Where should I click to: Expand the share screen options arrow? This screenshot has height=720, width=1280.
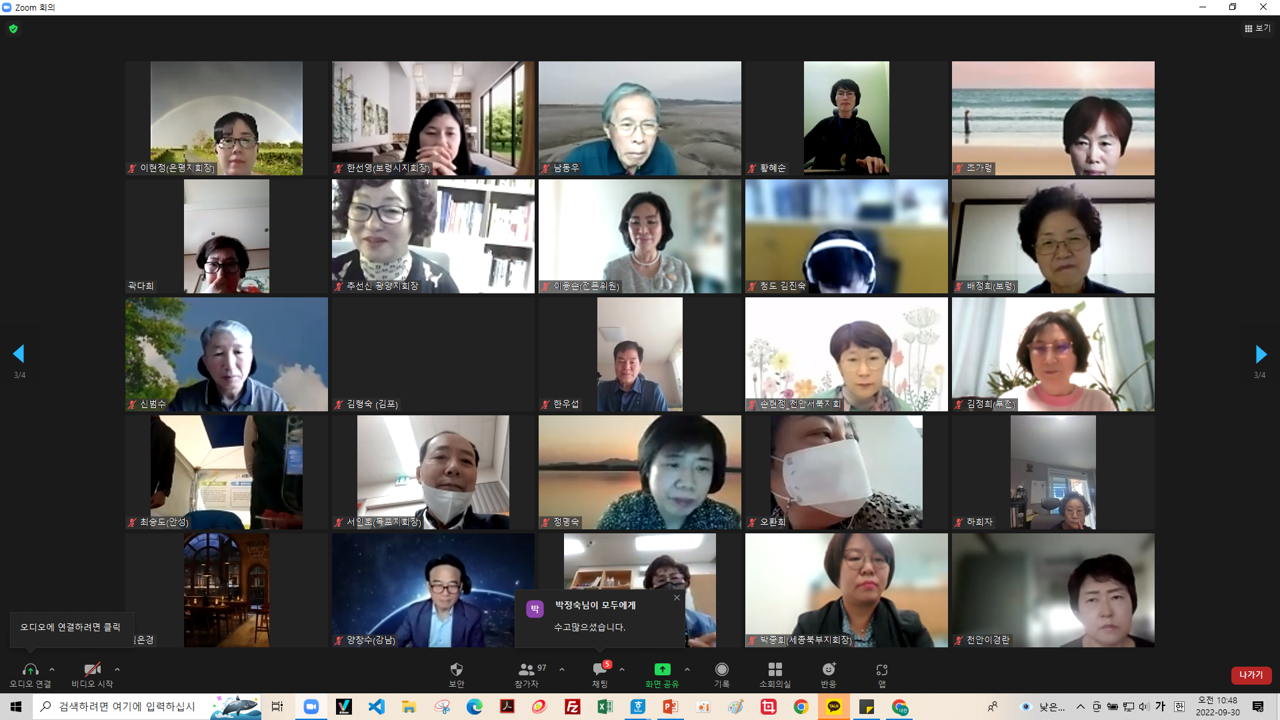(x=687, y=669)
